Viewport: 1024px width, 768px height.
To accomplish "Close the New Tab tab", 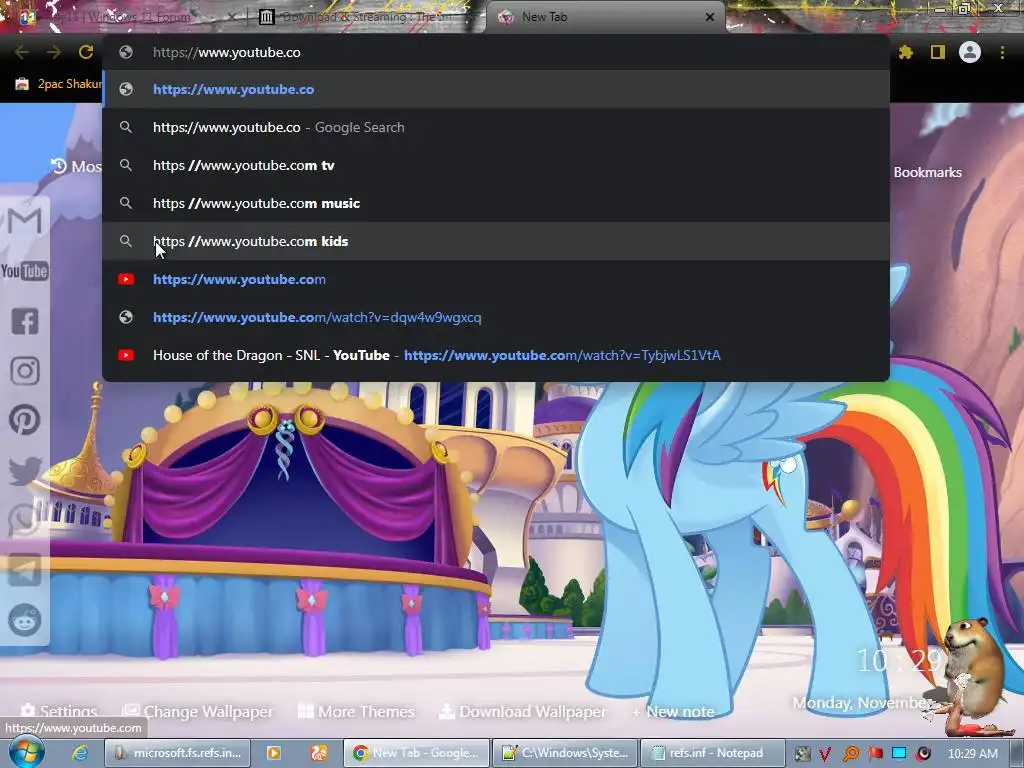I will coord(710,17).
